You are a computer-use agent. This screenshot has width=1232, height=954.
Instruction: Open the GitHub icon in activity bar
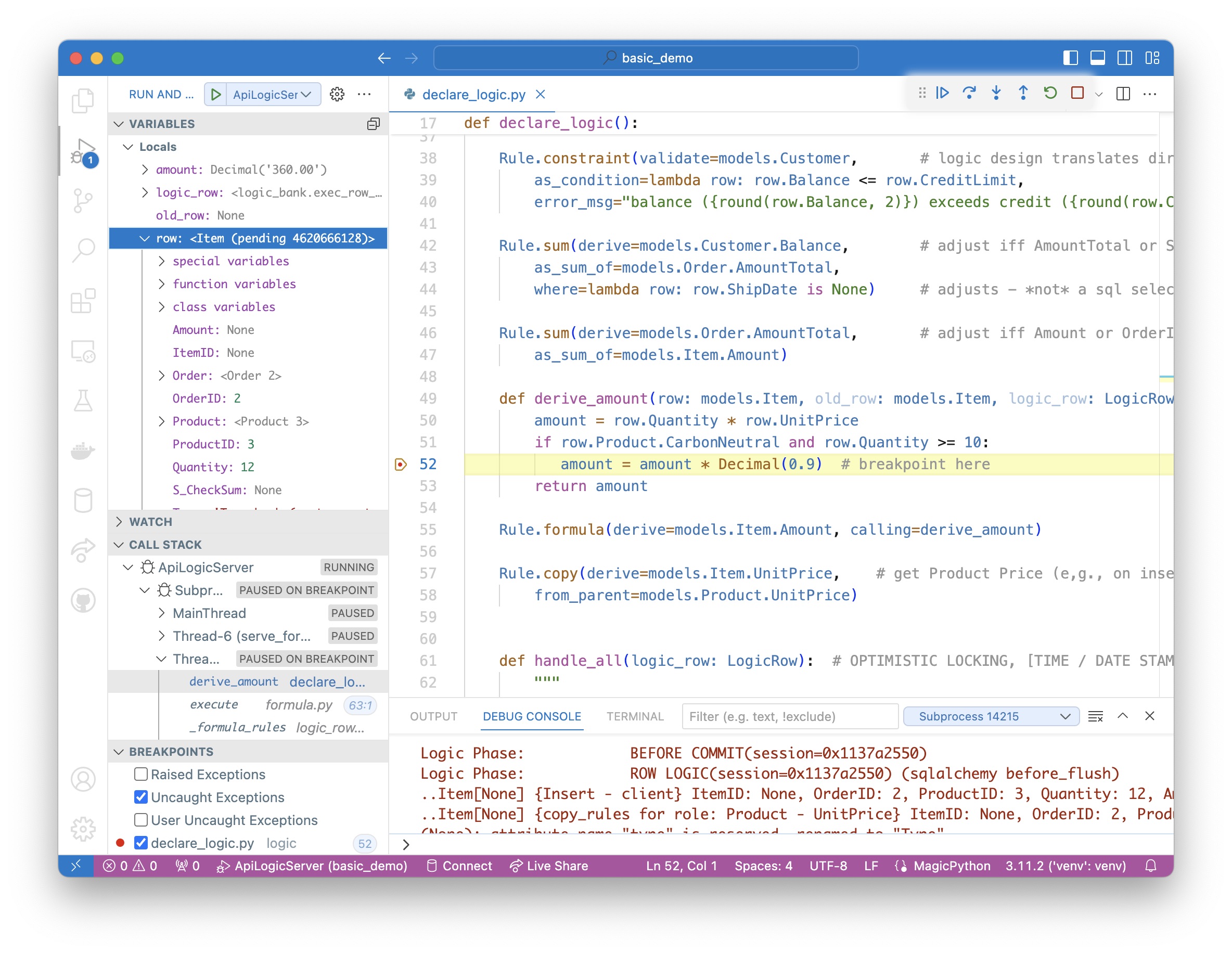83,600
